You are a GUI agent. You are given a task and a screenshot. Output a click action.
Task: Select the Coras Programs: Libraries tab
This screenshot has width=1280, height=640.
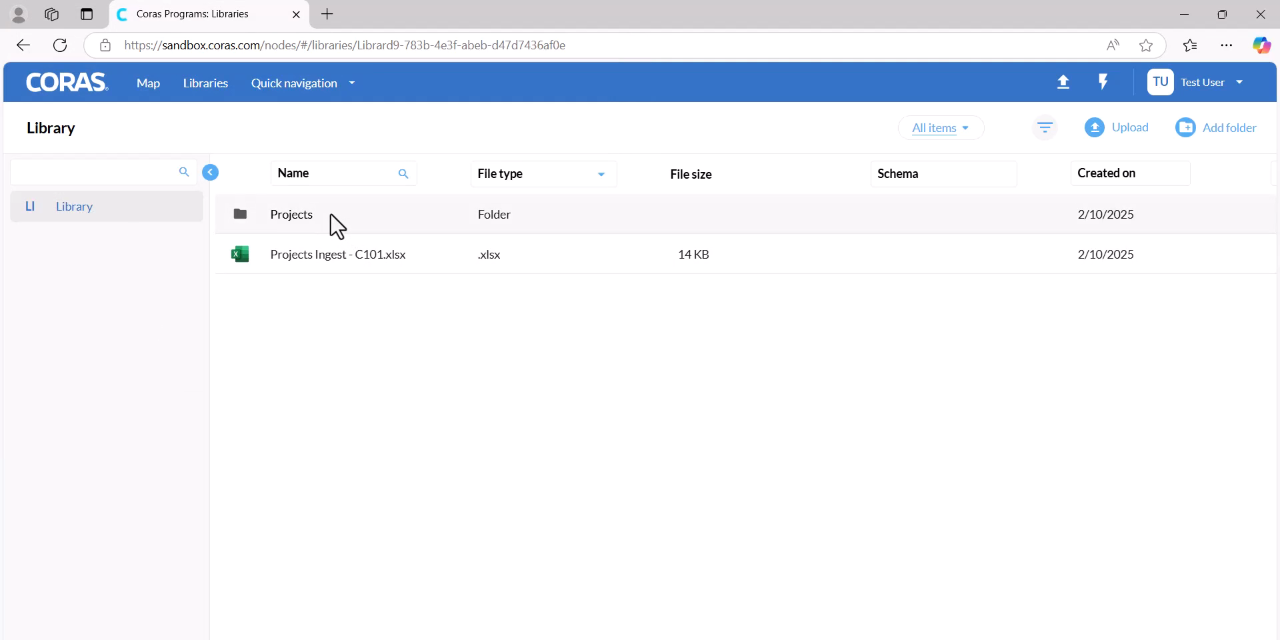click(x=210, y=14)
